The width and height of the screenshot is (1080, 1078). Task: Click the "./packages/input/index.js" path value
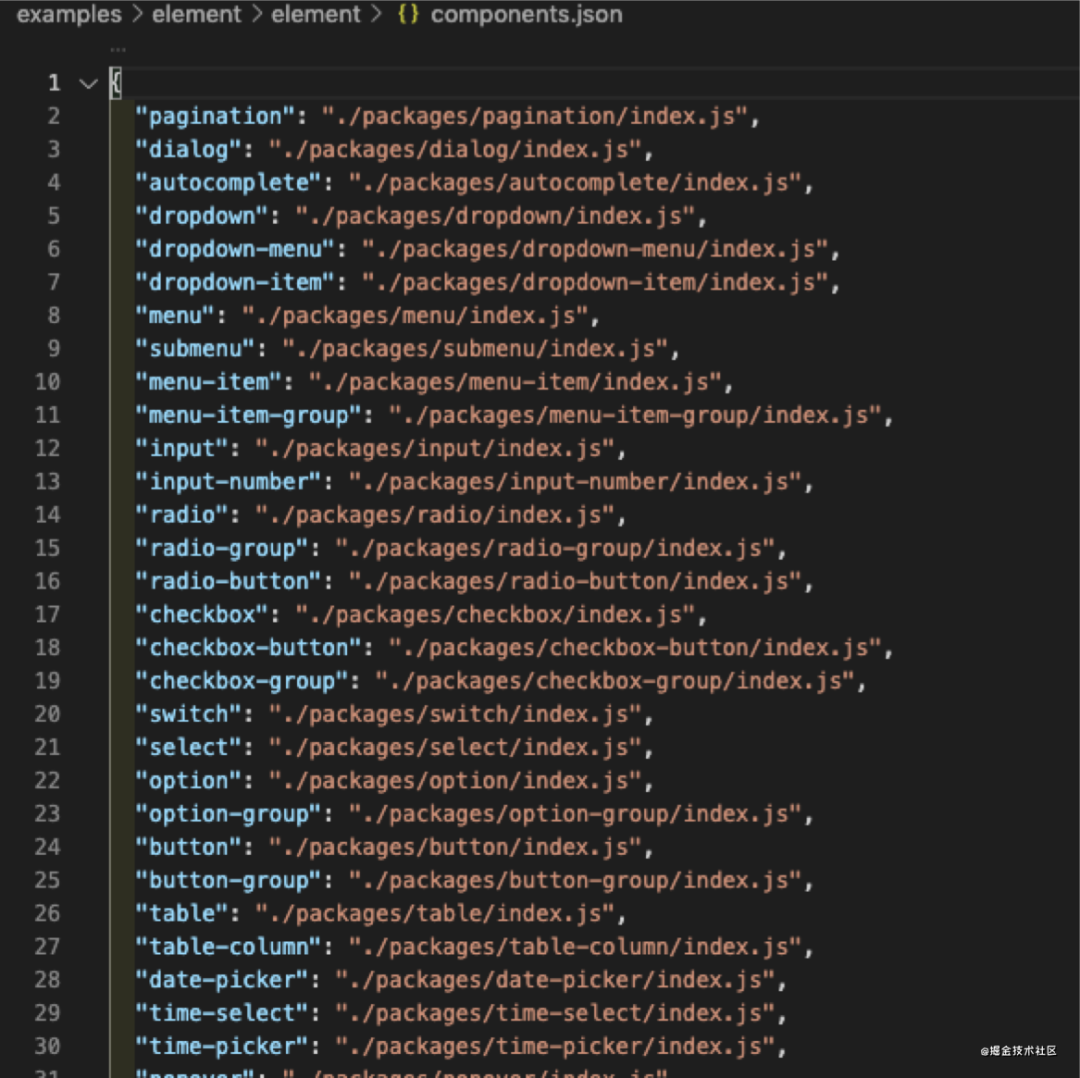[x=435, y=448]
